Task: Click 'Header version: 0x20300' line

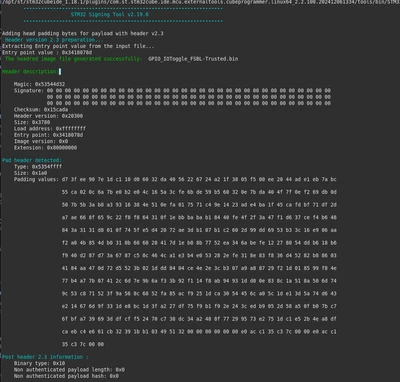Action: (48, 116)
